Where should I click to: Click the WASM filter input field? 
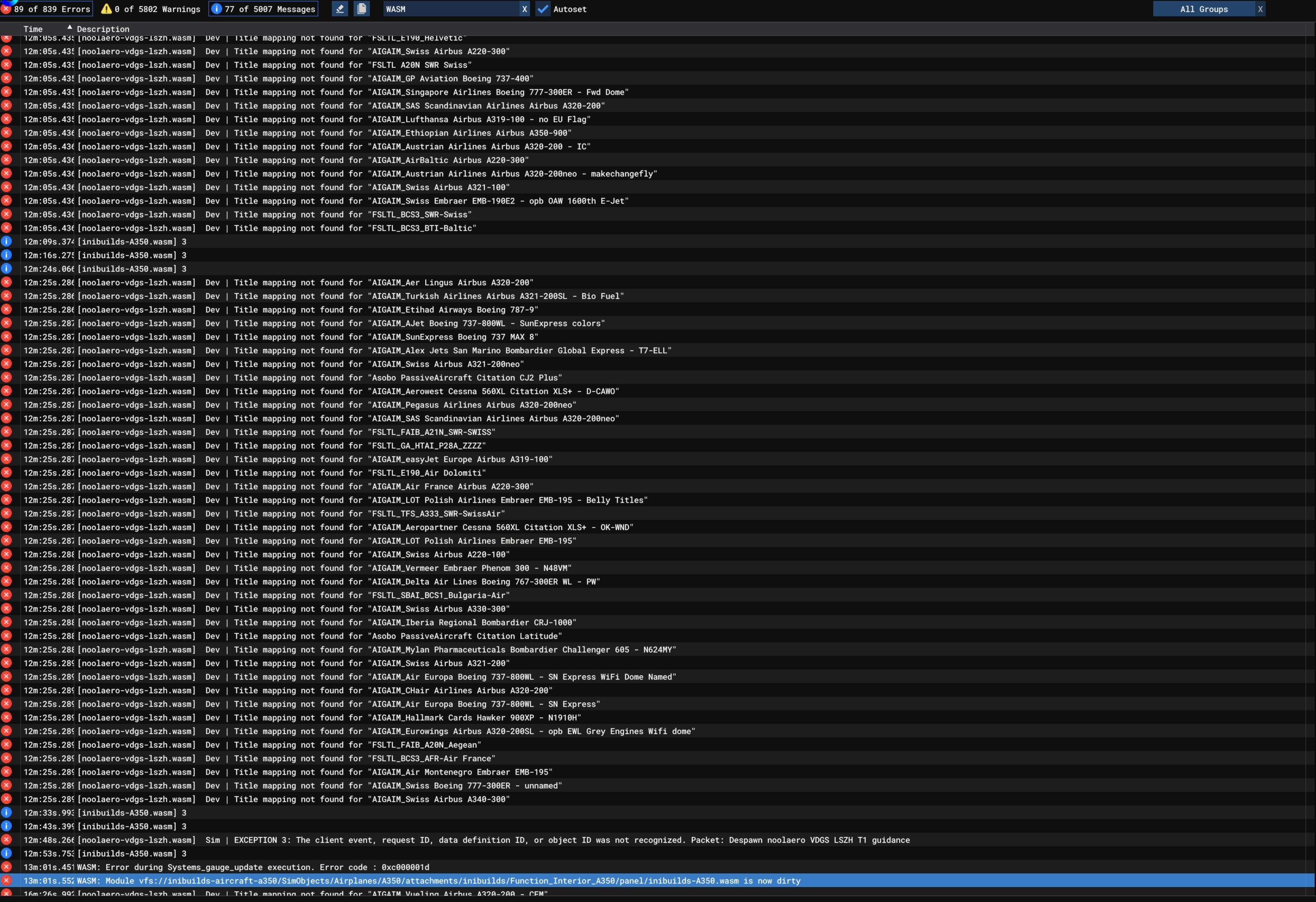450,9
